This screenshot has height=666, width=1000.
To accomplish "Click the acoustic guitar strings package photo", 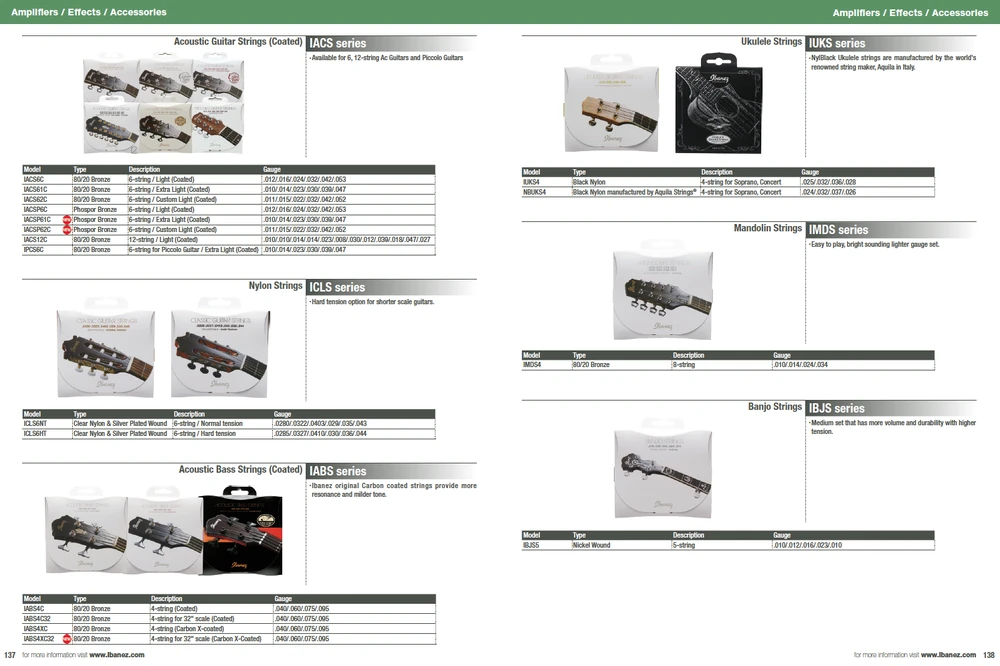I will 164,105.
